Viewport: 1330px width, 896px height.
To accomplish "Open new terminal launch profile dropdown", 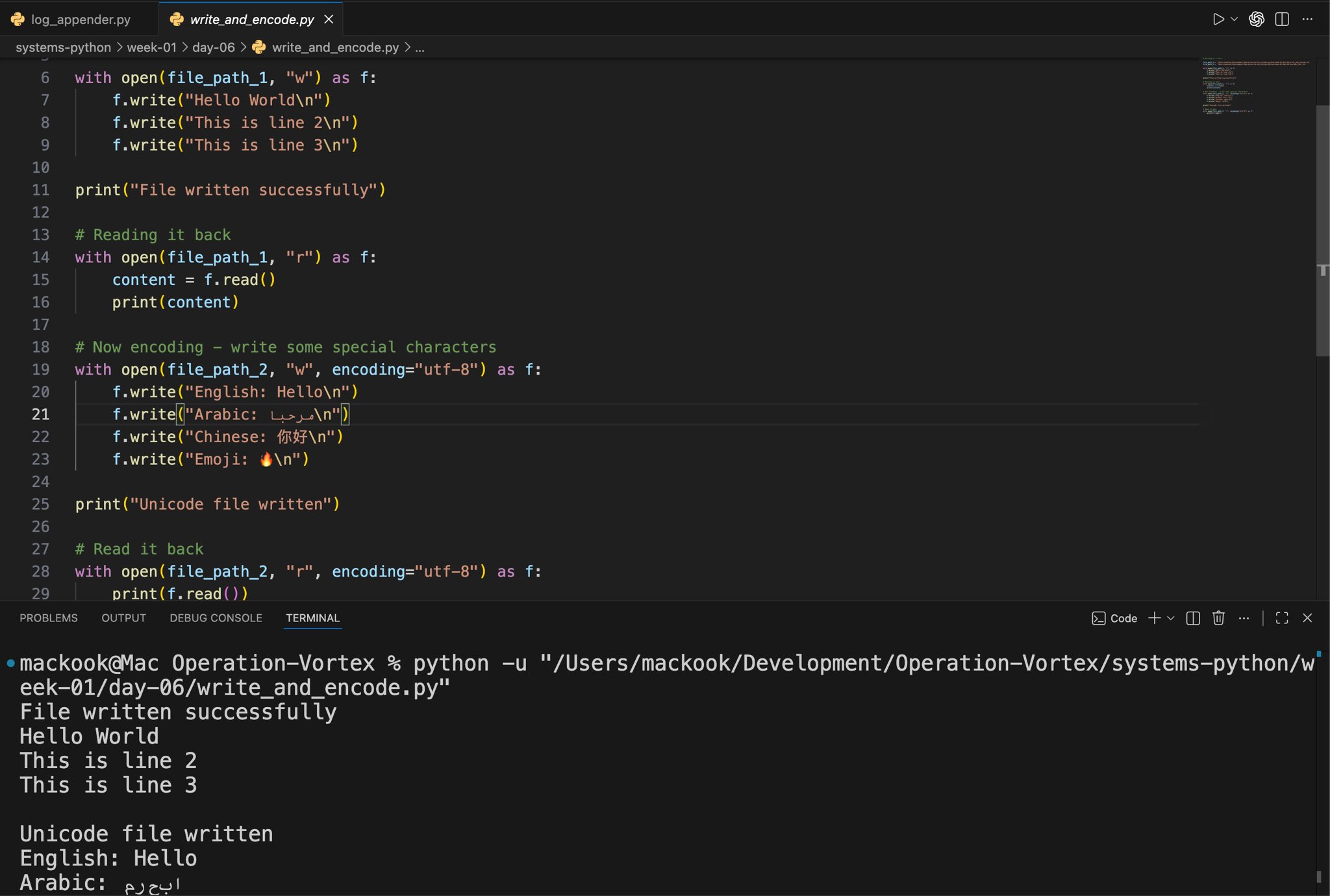I will 1171,618.
